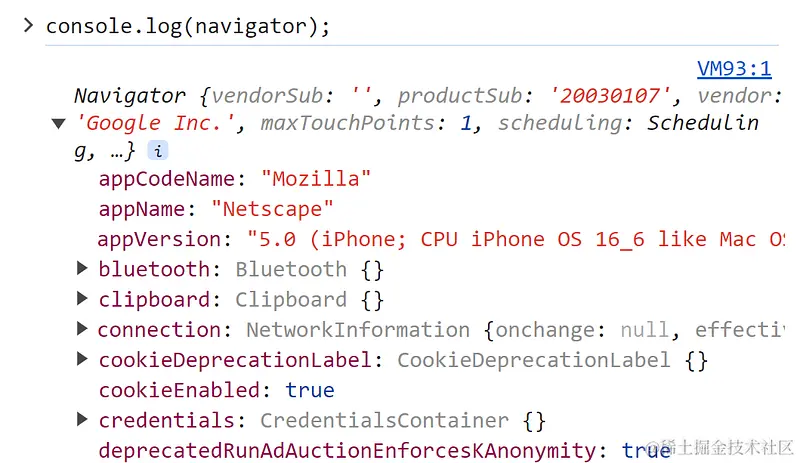This screenshot has height=463, width=800.
Task: Select the appCodeName property
Action: tap(166, 179)
